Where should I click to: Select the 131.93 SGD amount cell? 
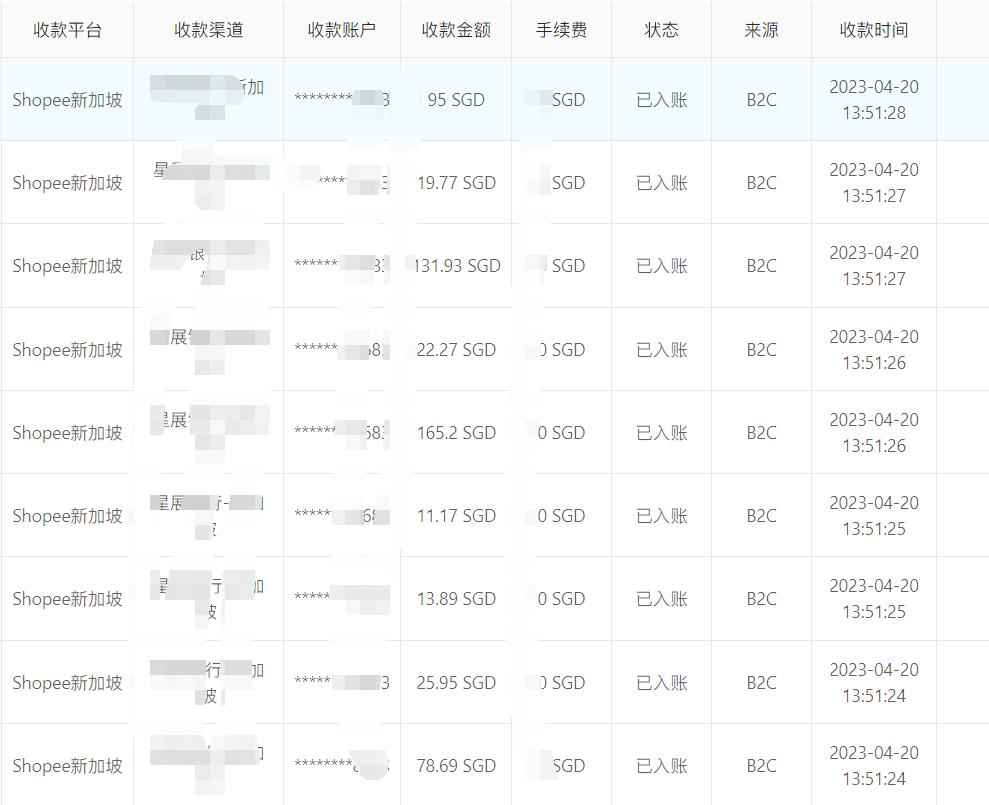click(457, 266)
